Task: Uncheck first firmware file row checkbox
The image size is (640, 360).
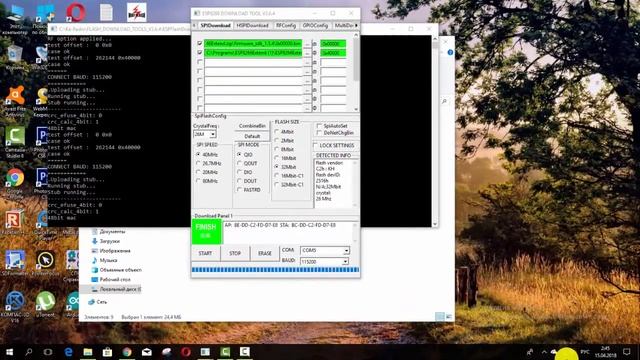Action: (x=200, y=43)
